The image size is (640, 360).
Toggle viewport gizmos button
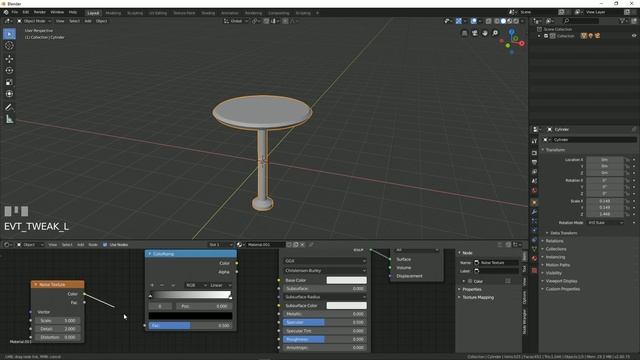pos(459,21)
